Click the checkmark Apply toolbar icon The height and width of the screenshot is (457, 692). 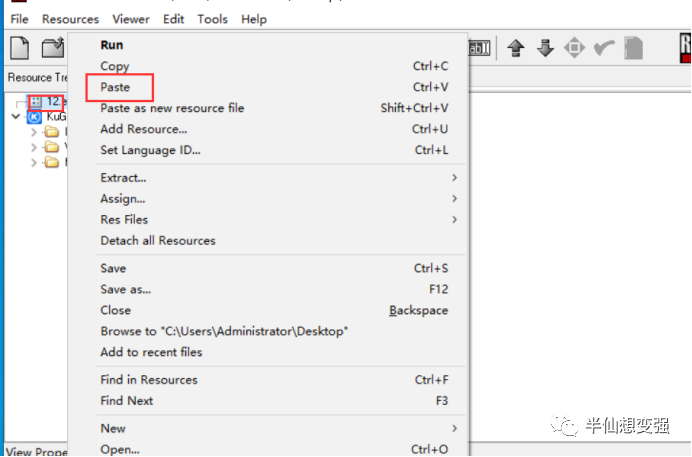tap(604, 48)
